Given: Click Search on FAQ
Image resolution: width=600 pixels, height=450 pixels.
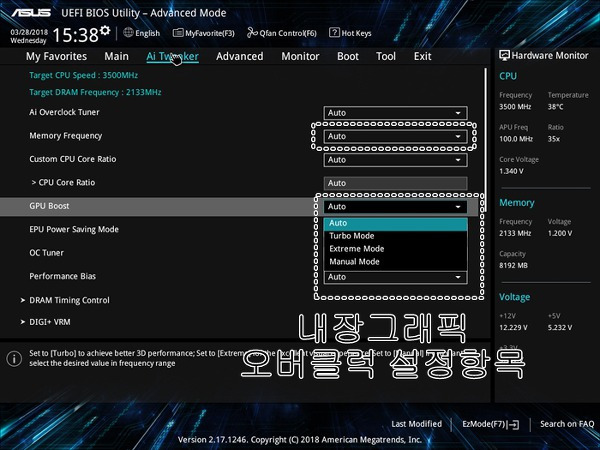Looking at the screenshot, I should (x=567, y=424).
